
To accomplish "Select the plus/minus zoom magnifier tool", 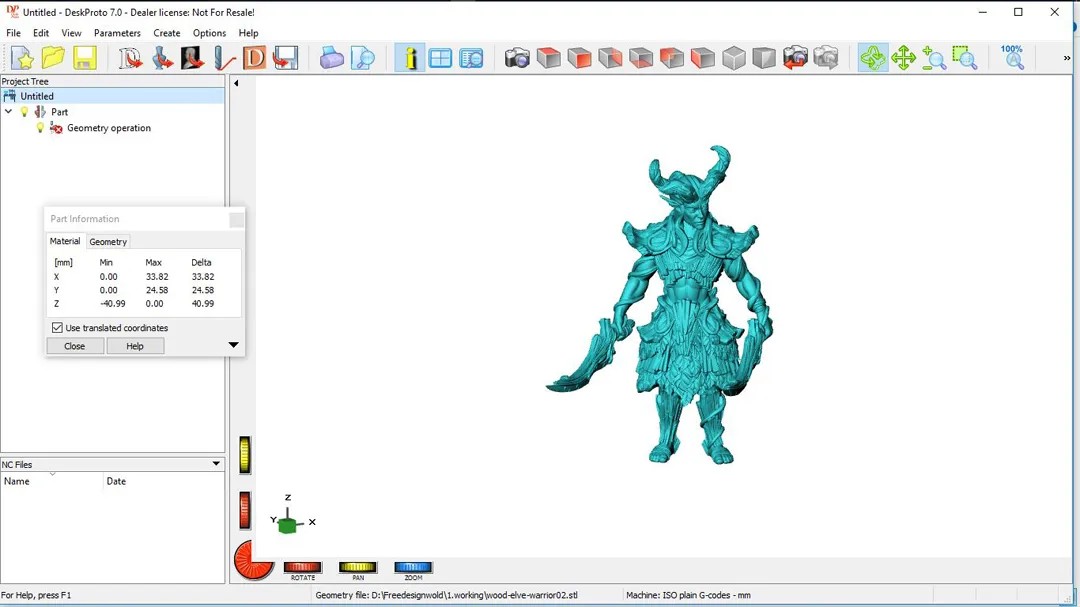I will point(934,58).
